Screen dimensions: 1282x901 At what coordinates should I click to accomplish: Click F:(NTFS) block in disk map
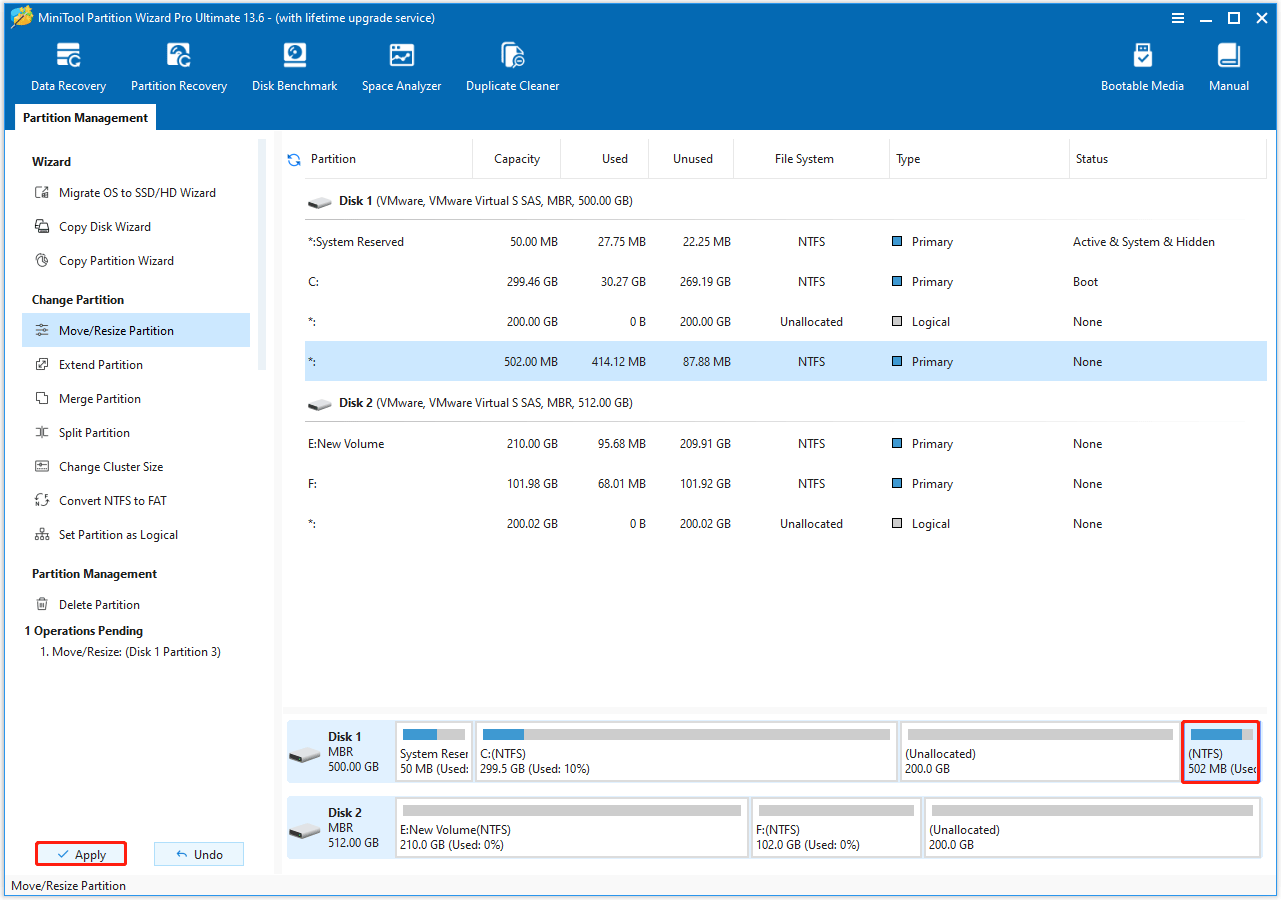(836, 828)
